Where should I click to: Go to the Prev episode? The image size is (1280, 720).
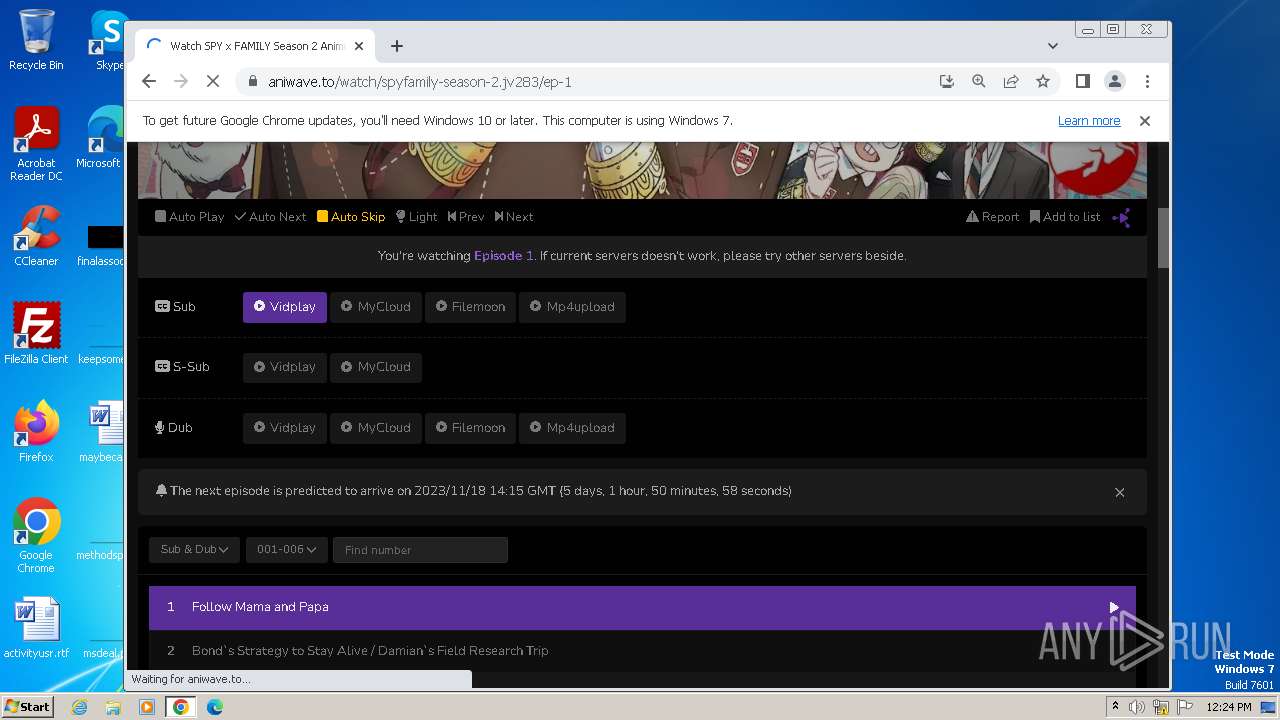[x=466, y=216]
